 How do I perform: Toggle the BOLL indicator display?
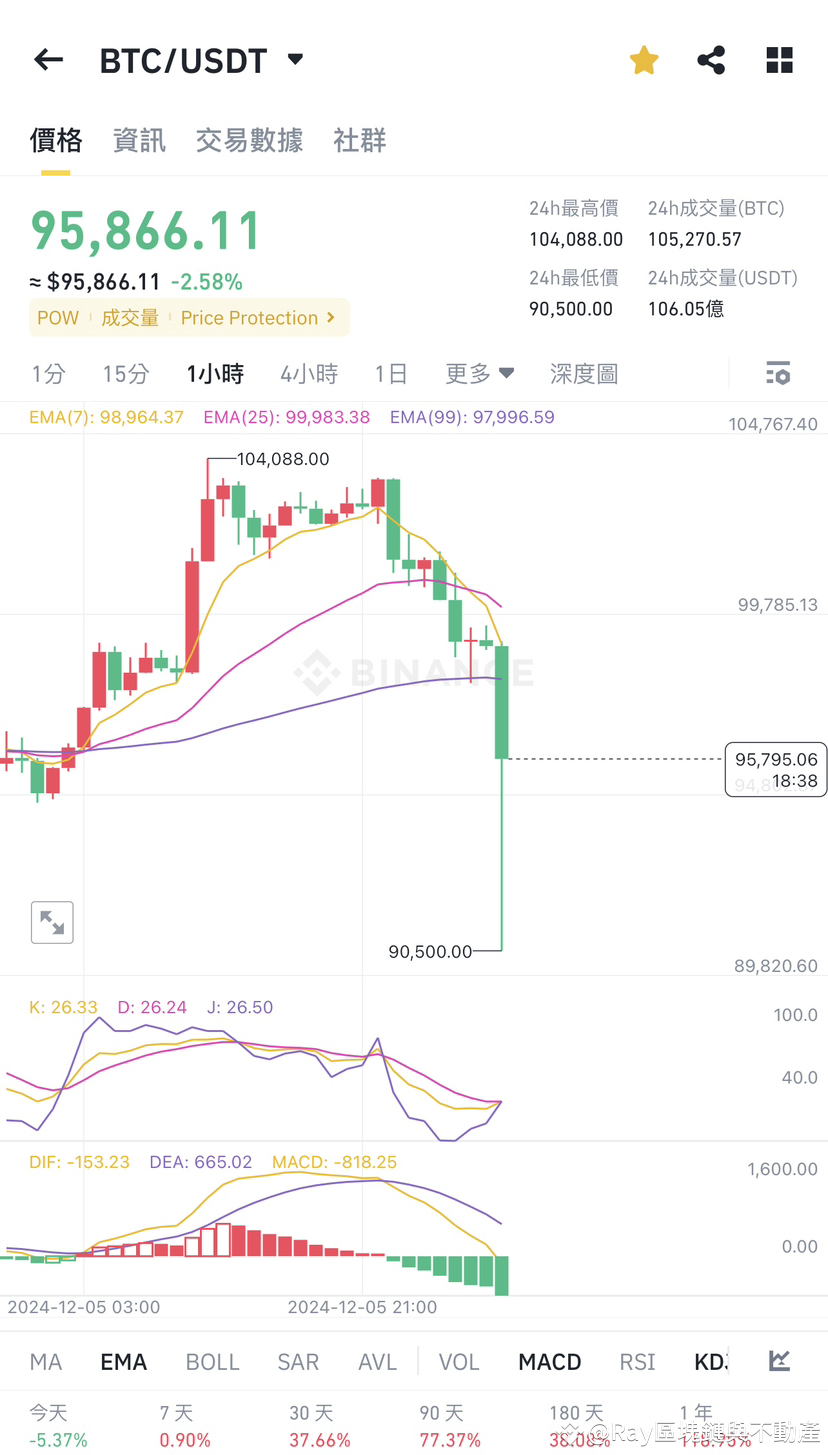tap(212, 1361)
